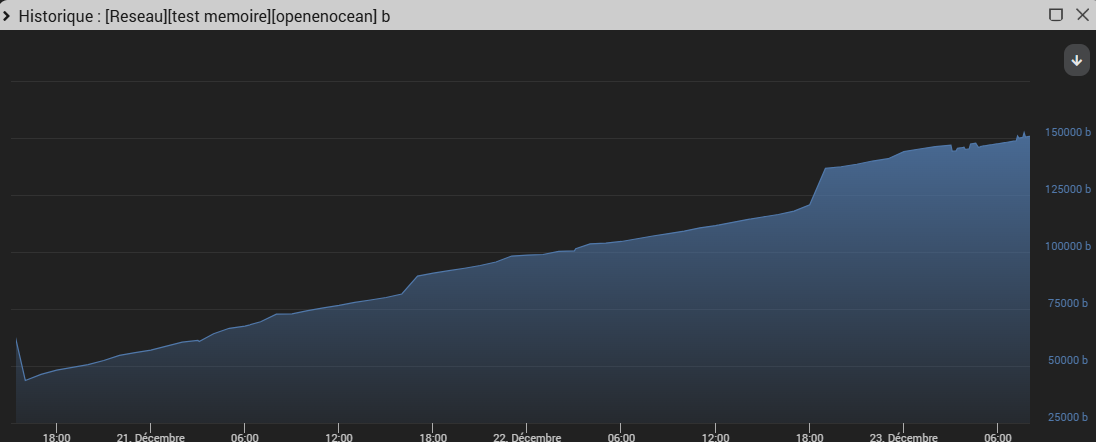This screenshot has height=442, width=1096.
Task: Click the initial peak before the drop near 42000 b
Action: [16, 339]
